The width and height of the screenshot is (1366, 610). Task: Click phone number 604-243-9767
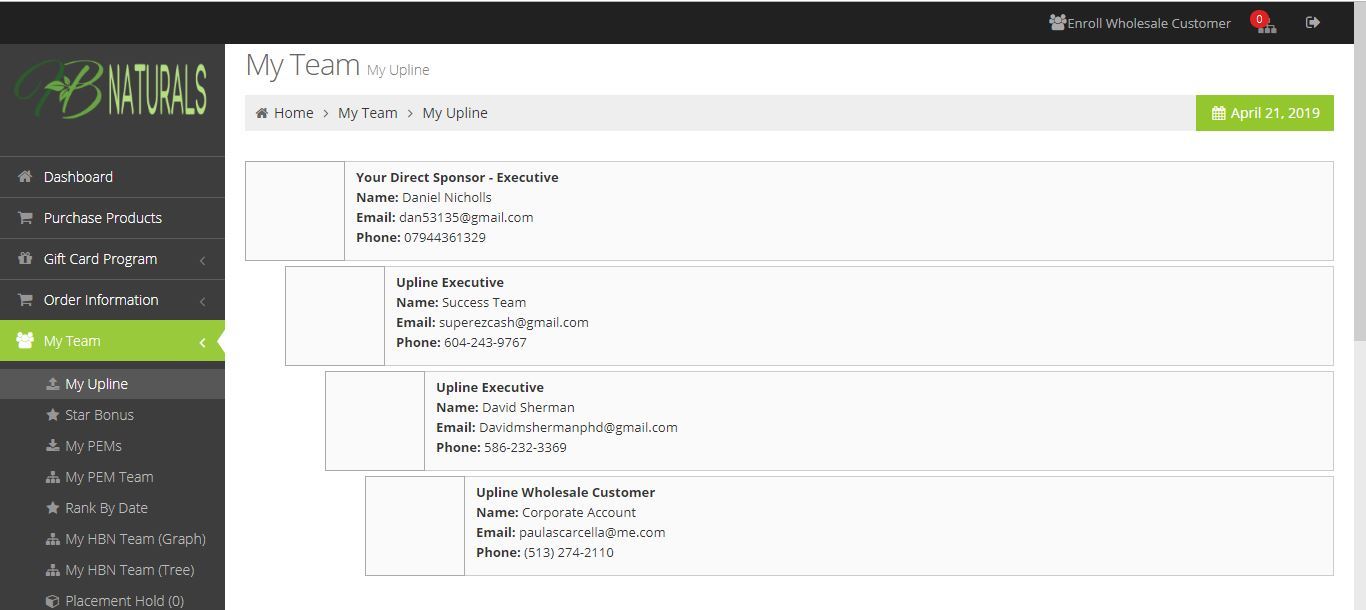click(485, 342)
